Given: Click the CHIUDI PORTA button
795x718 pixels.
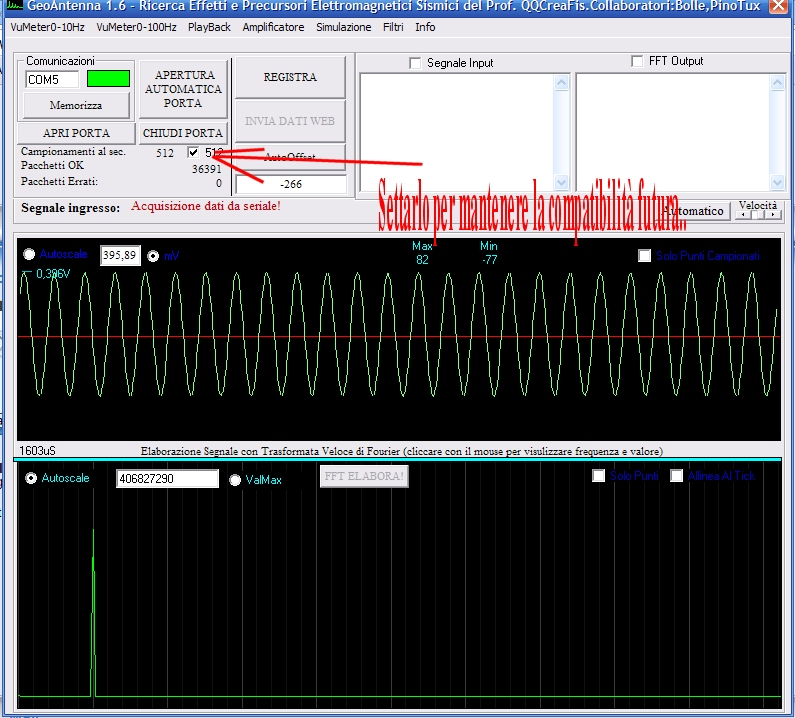Looking at the screenshot, I should point(183,133).
